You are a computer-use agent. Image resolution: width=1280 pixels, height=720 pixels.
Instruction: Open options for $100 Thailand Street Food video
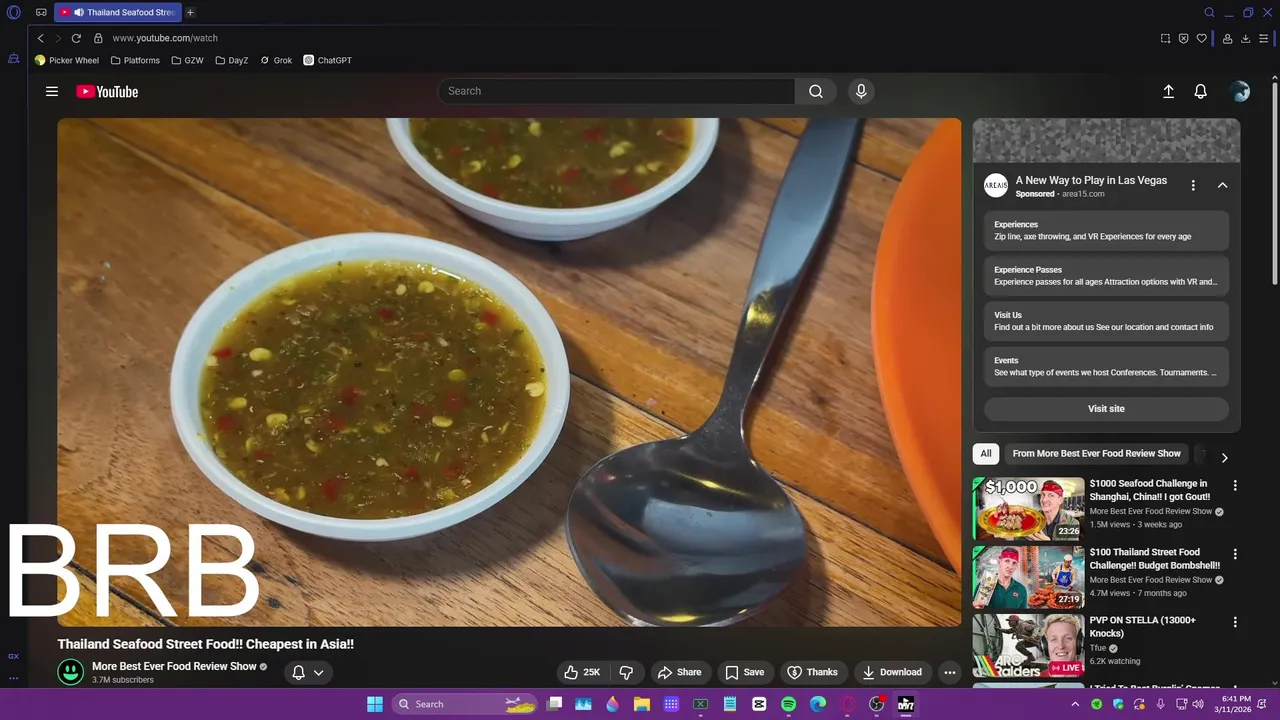(1235, 554)
